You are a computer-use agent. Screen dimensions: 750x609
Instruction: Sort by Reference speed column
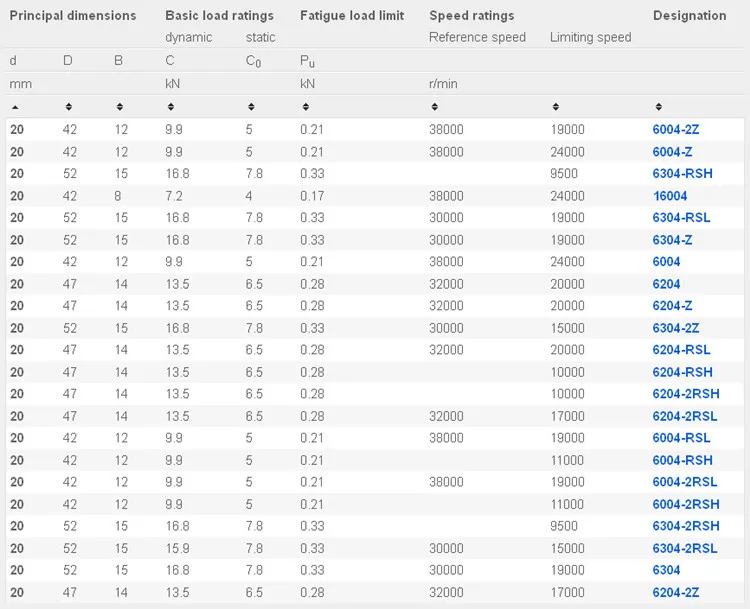(434, 106)
